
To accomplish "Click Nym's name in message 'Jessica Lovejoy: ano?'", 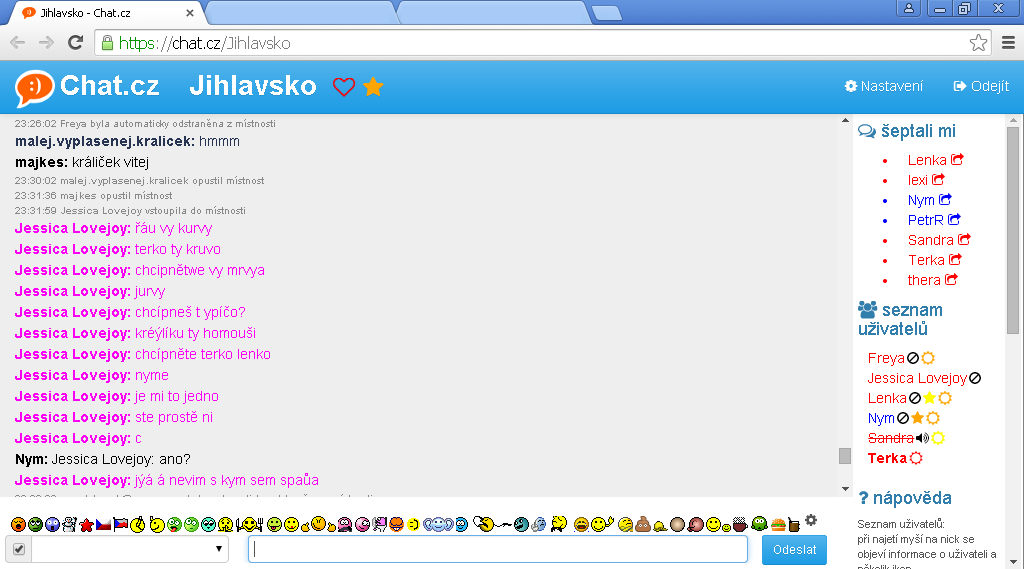I will (x=31, y=459).
